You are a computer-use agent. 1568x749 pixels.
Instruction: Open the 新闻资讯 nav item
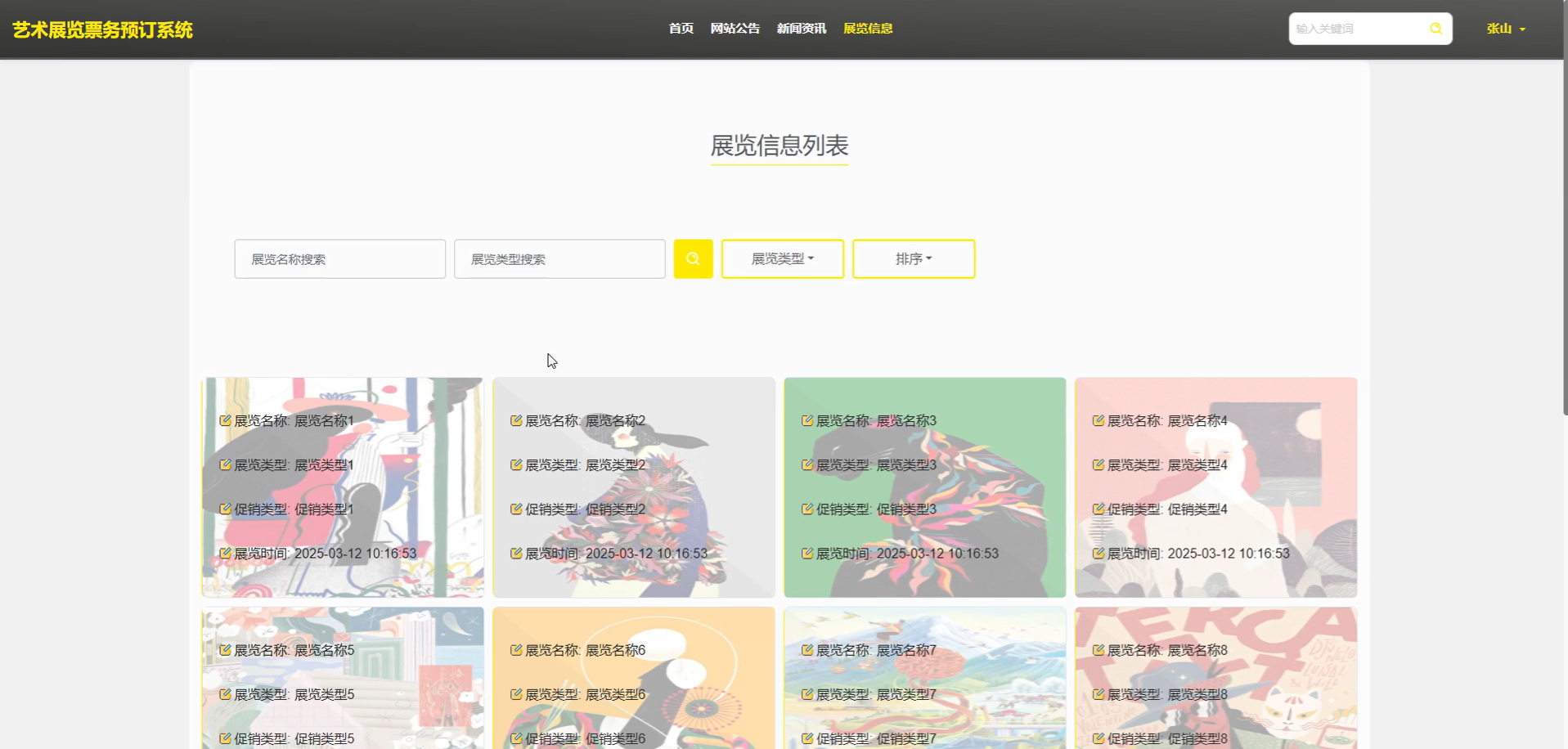pos(802,29)
